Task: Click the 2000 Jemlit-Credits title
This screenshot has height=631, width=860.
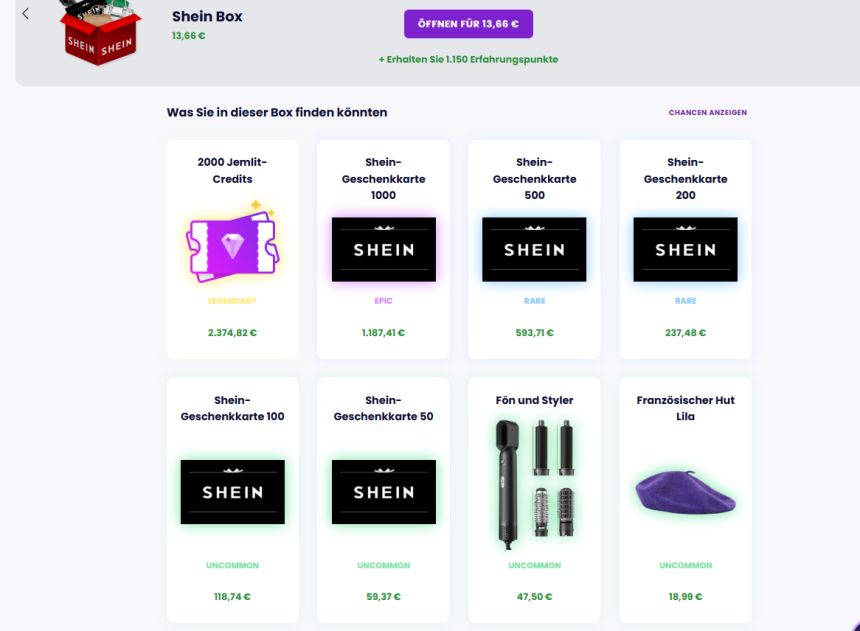Action: pos(232,170)
